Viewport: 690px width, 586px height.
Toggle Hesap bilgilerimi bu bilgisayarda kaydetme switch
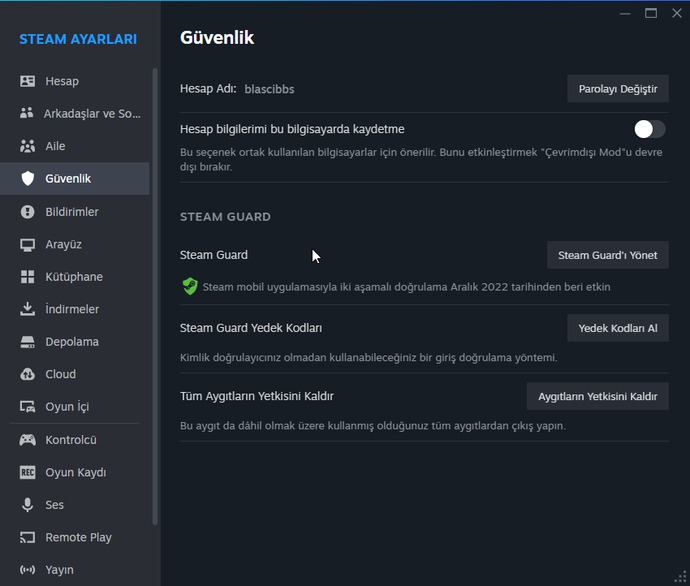tap(650, 129)
